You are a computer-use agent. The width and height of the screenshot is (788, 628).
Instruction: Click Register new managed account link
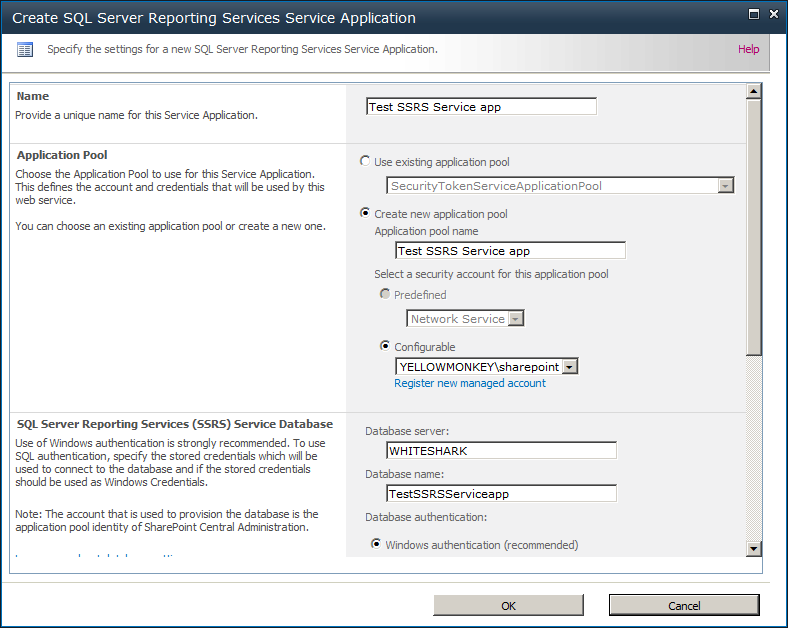point(469,383)
